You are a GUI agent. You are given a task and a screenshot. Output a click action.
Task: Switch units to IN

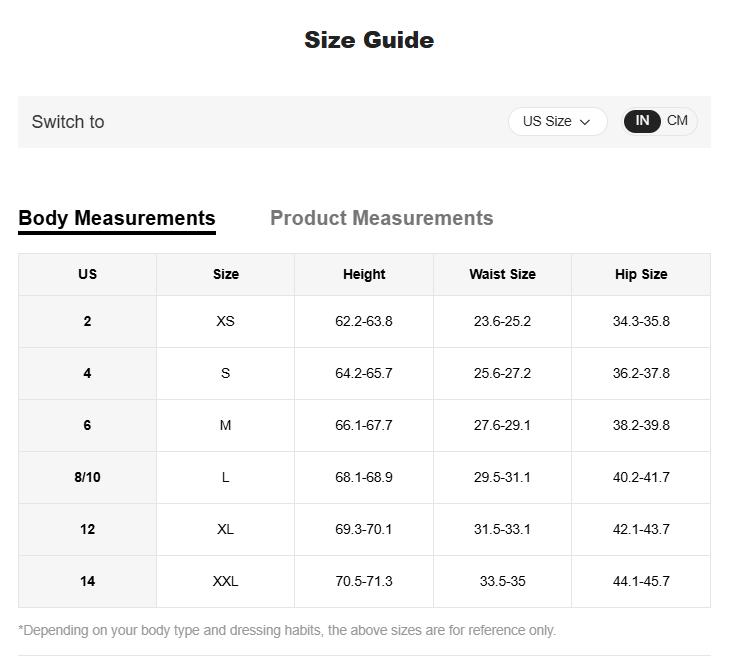click(x=642, y=121)
